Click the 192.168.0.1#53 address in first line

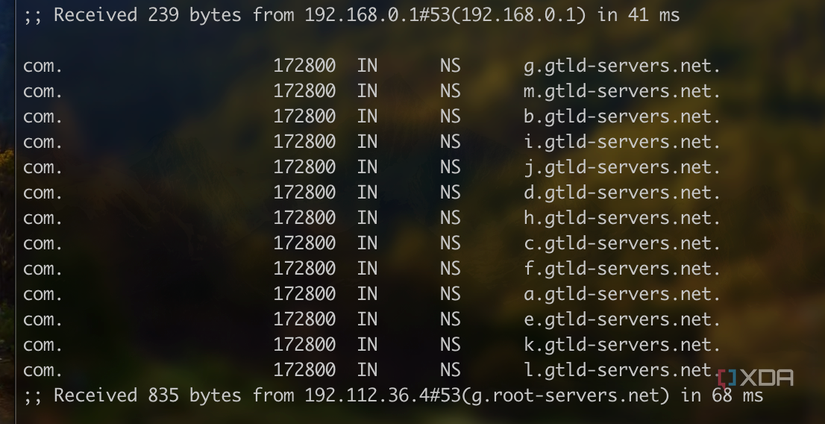[x=377, y=15]
